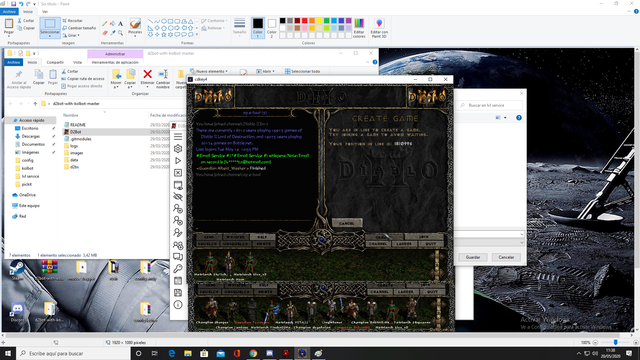Click Cambiar tamaño in the Imagen group

click(x=79, y=28)
